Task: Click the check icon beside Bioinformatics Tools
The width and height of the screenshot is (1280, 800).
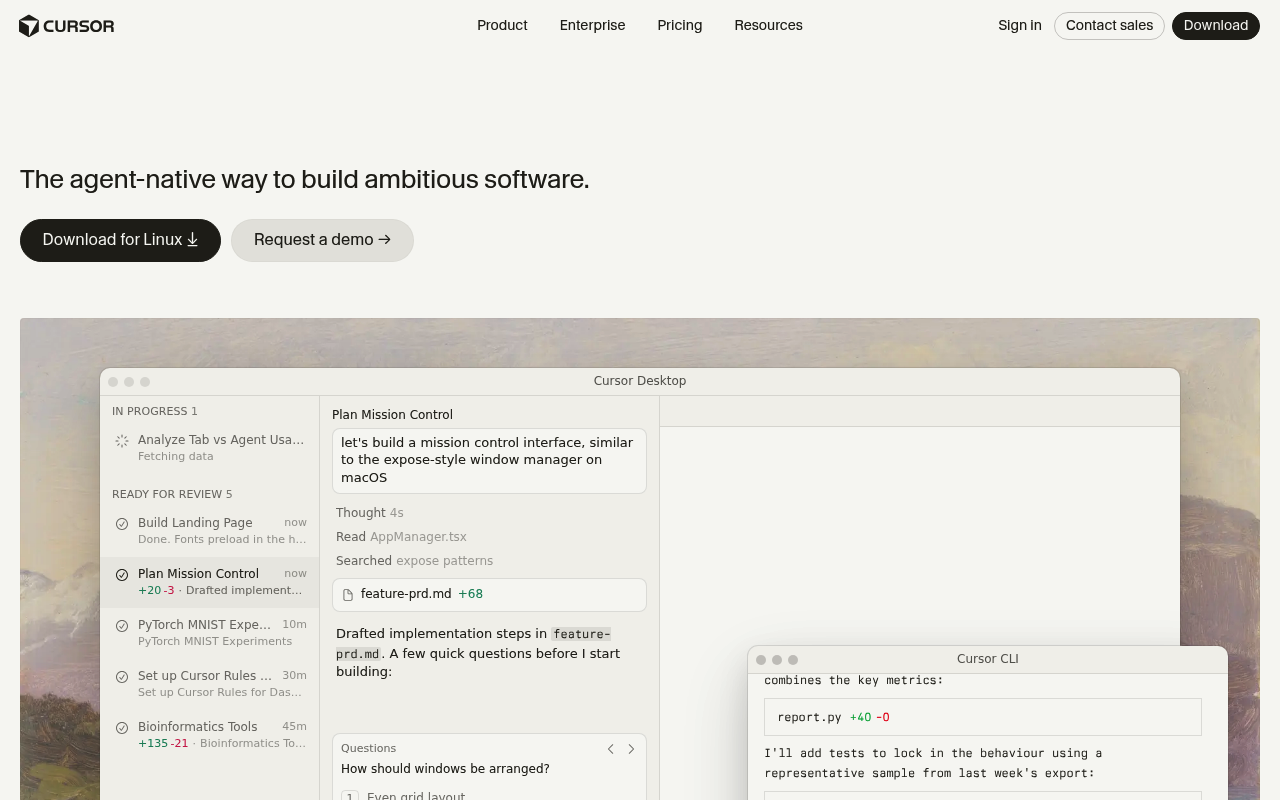Action: [122, 728]
